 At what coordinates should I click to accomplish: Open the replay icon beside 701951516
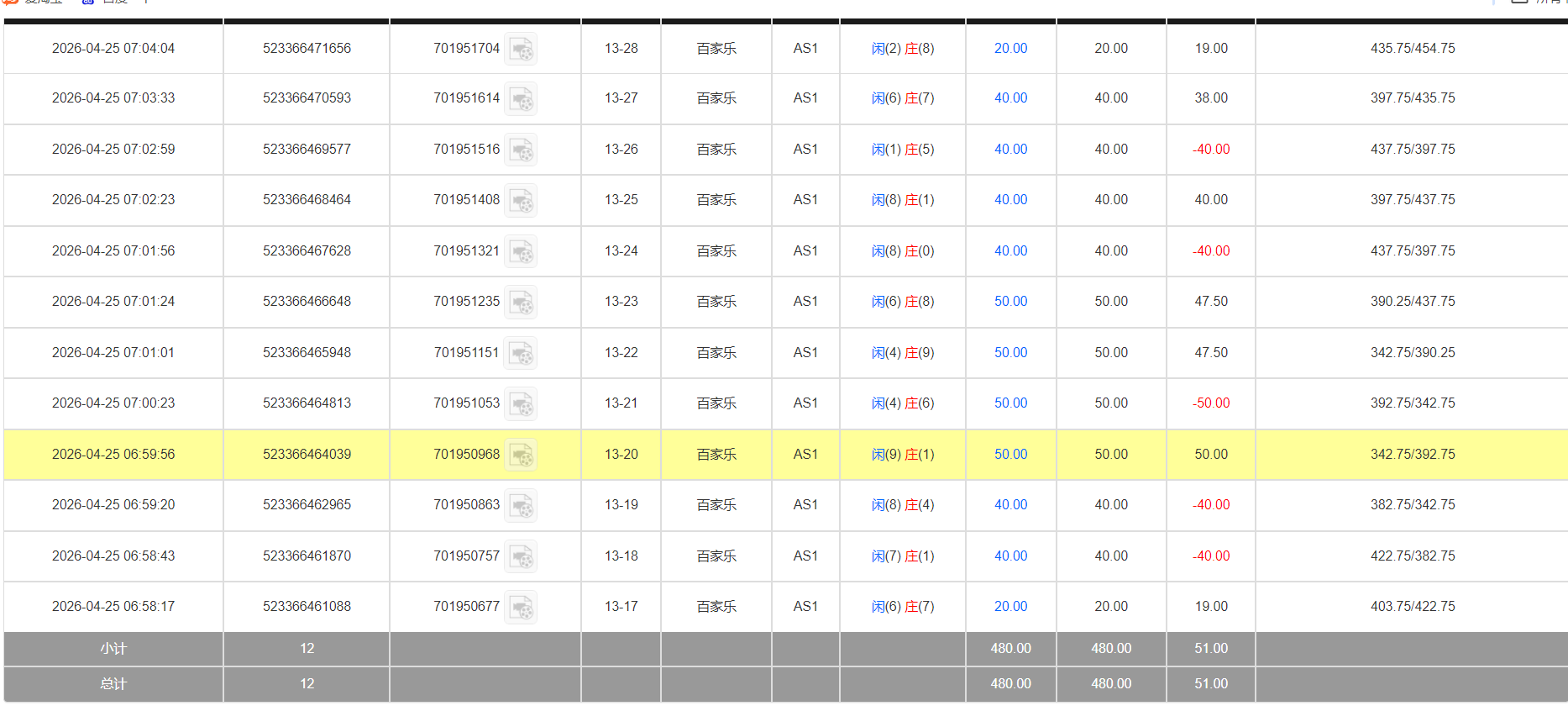point(521,150)
